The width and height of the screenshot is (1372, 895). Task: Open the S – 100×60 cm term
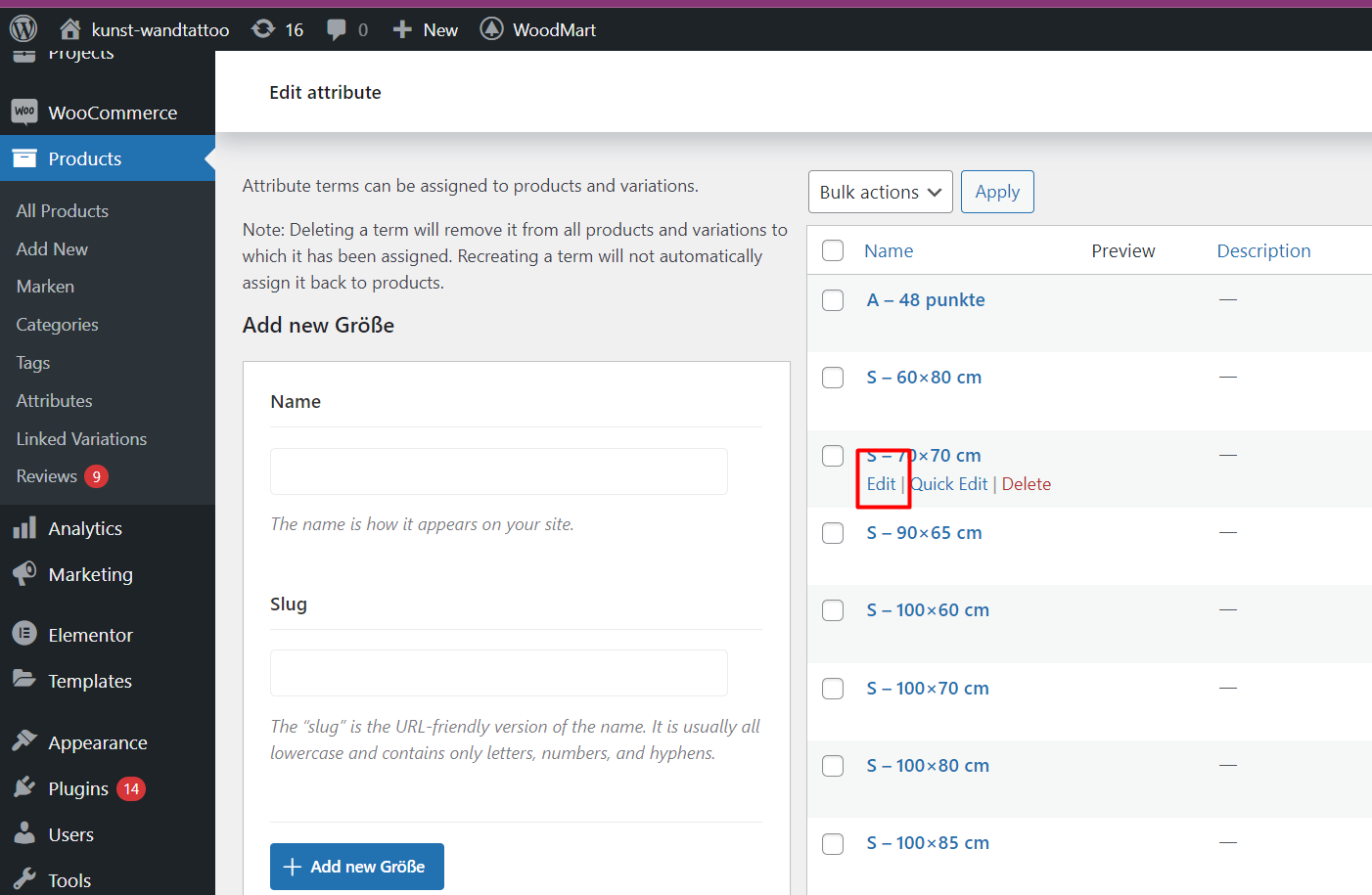pos(928,610)
